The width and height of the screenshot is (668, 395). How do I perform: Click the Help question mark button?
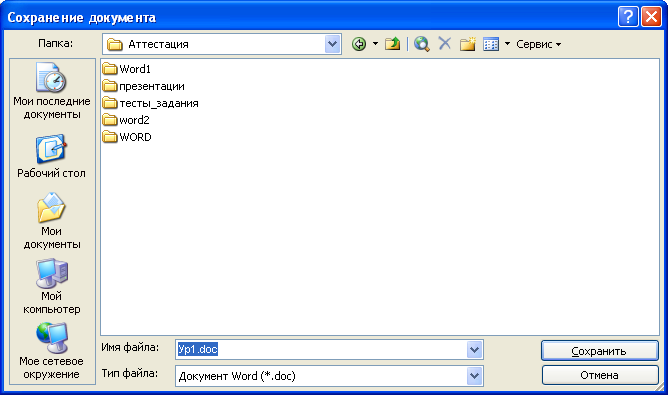(628, 17)
